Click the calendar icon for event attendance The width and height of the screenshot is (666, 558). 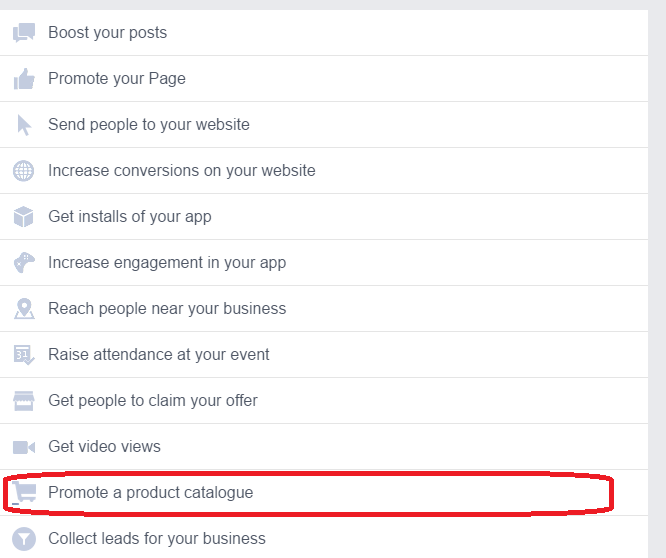pyautogui.click(x=24, y=355)
